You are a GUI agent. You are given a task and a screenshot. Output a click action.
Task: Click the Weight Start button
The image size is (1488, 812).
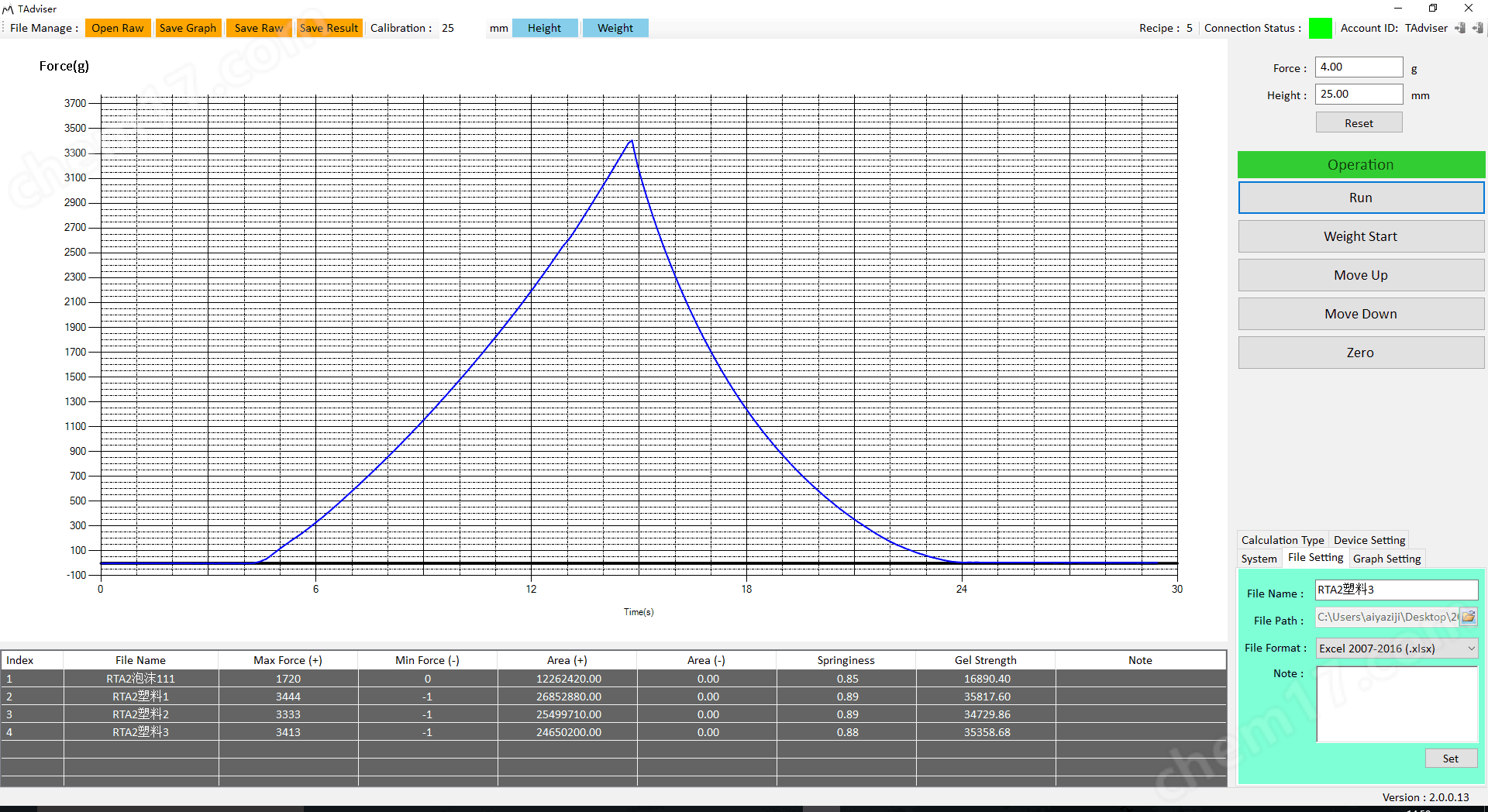(x=1360, y=236)
